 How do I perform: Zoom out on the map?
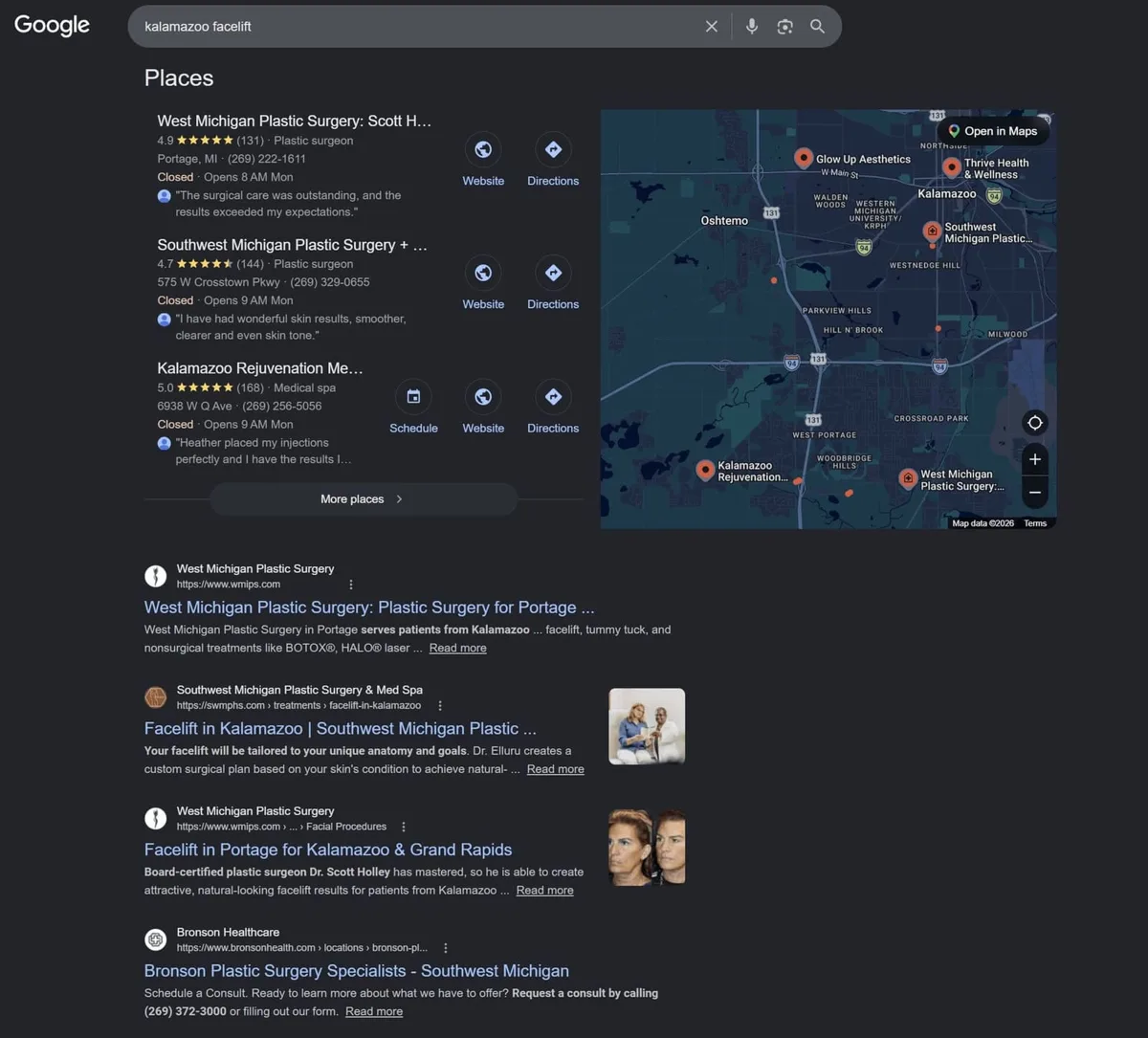tap(1034, 493)
